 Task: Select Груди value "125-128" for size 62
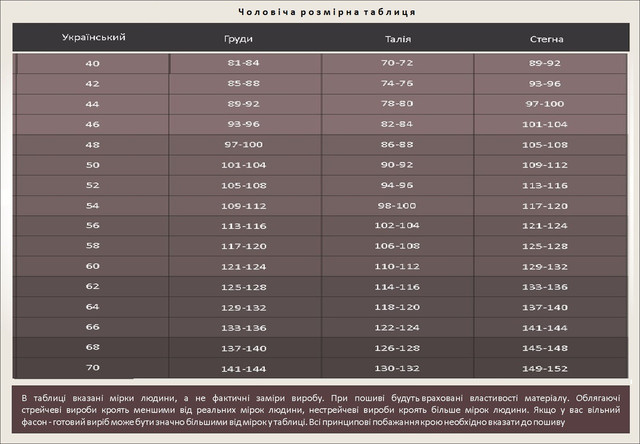(244, 287)
